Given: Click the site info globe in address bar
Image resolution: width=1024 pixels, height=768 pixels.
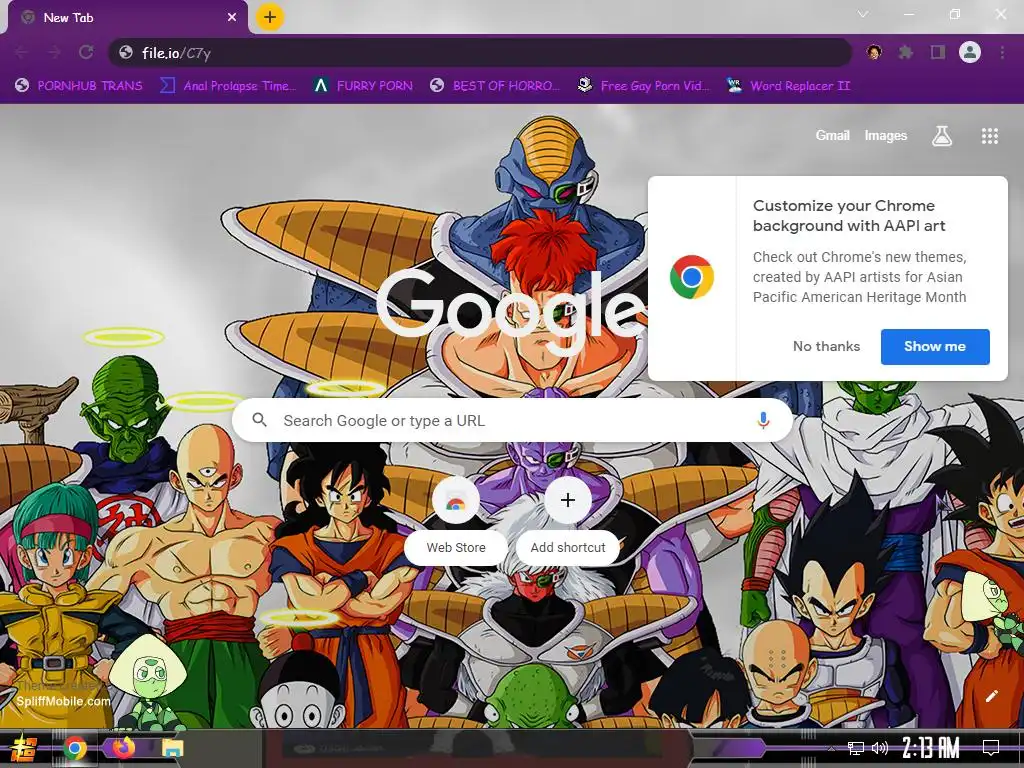Looking at the screenshot, I should click(126, 52).
